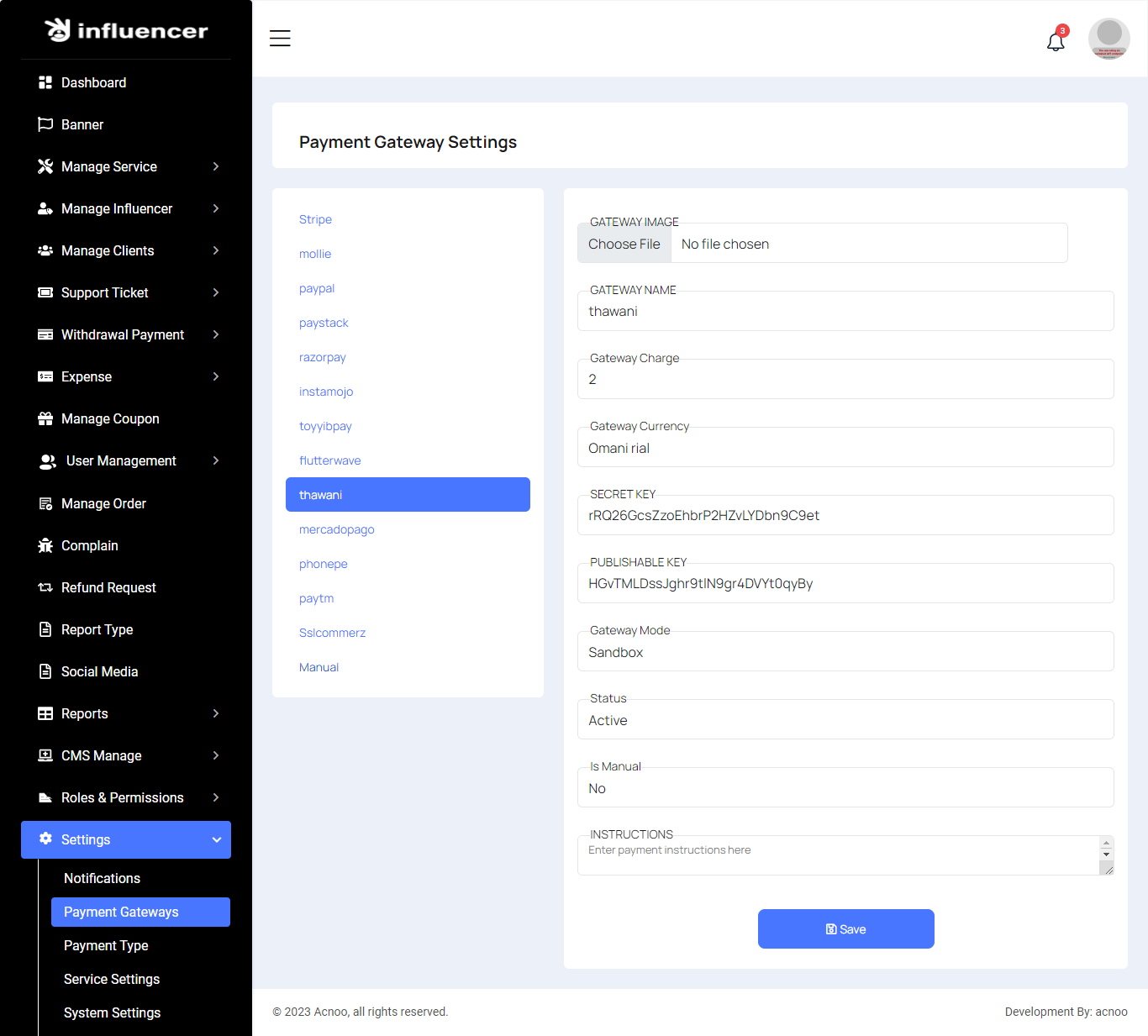
Task: Open Payment Type in Settings submenu
Action: [106, 945]
